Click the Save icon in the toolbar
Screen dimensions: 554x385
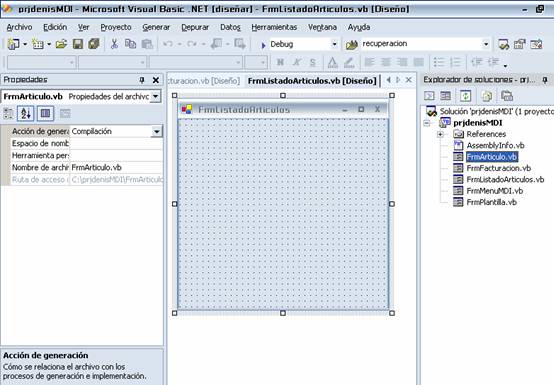[78, 44]
